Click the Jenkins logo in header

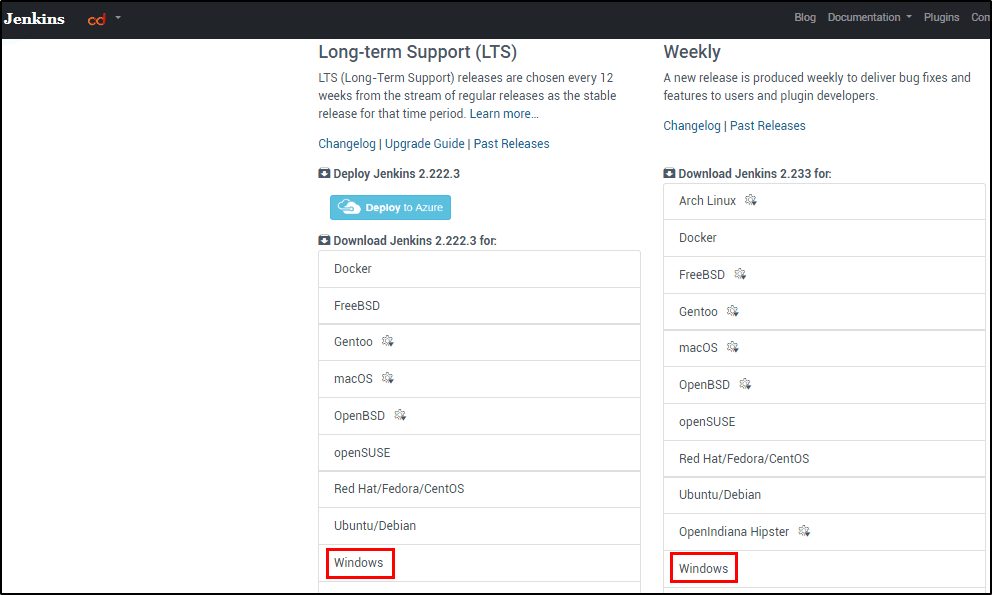tap(34, 18)
